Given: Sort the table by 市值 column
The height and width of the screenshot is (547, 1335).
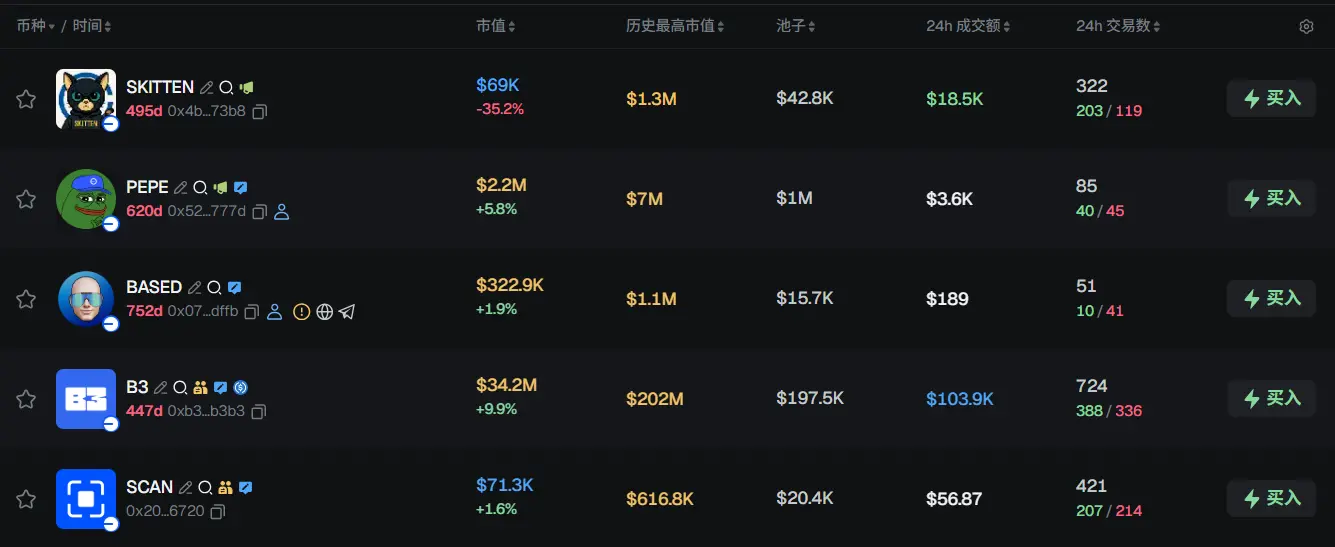Looking at the screenshot, I should (496, 26).
